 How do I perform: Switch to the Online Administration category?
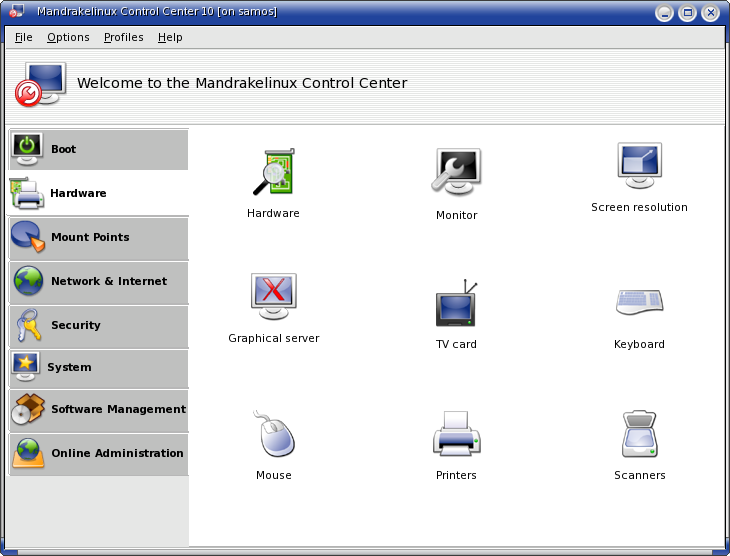point(99,454)
